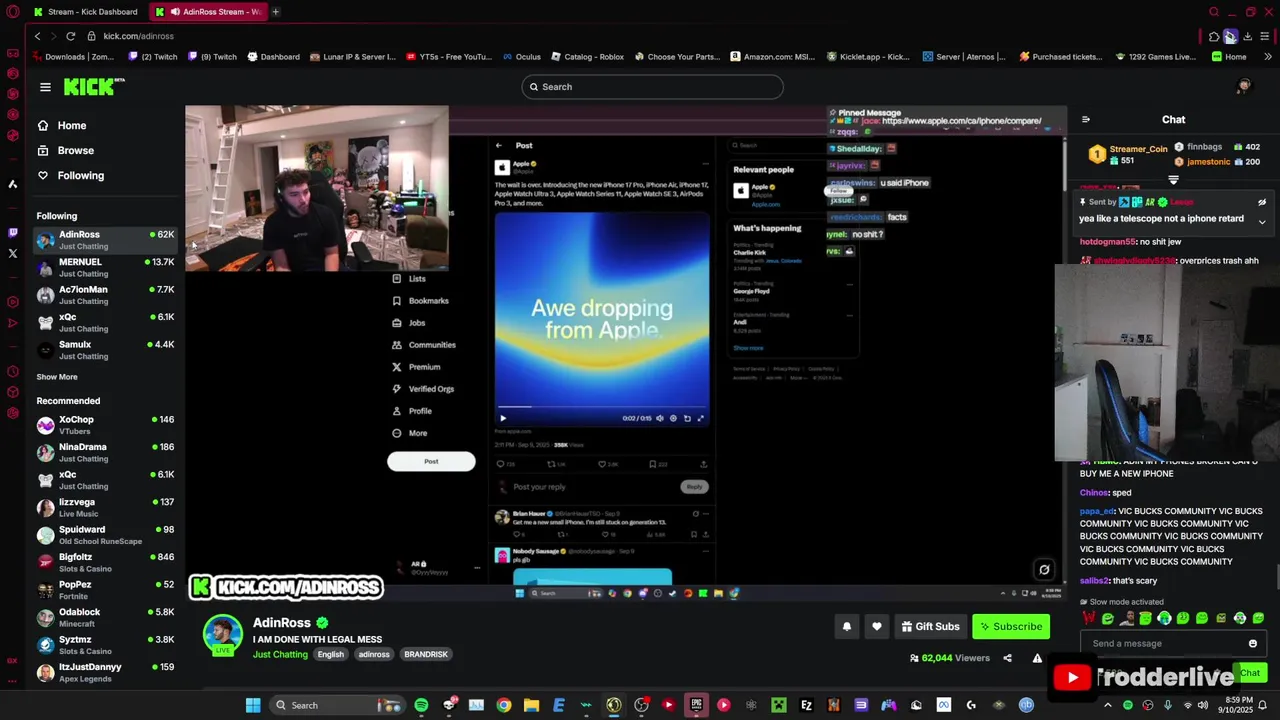Open browser main menu icon

pyautogui.click(x=1265, y=36)
